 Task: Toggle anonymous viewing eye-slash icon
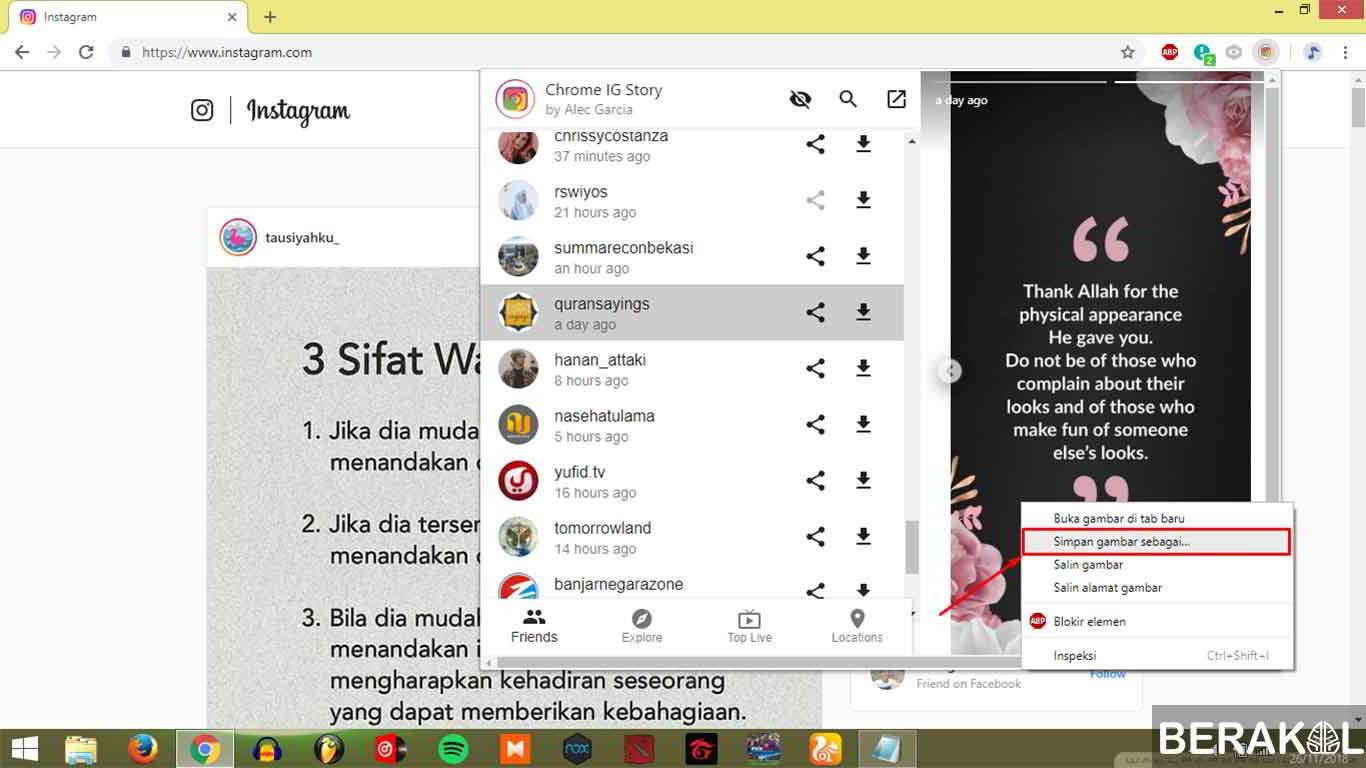(x=800, y=99)
